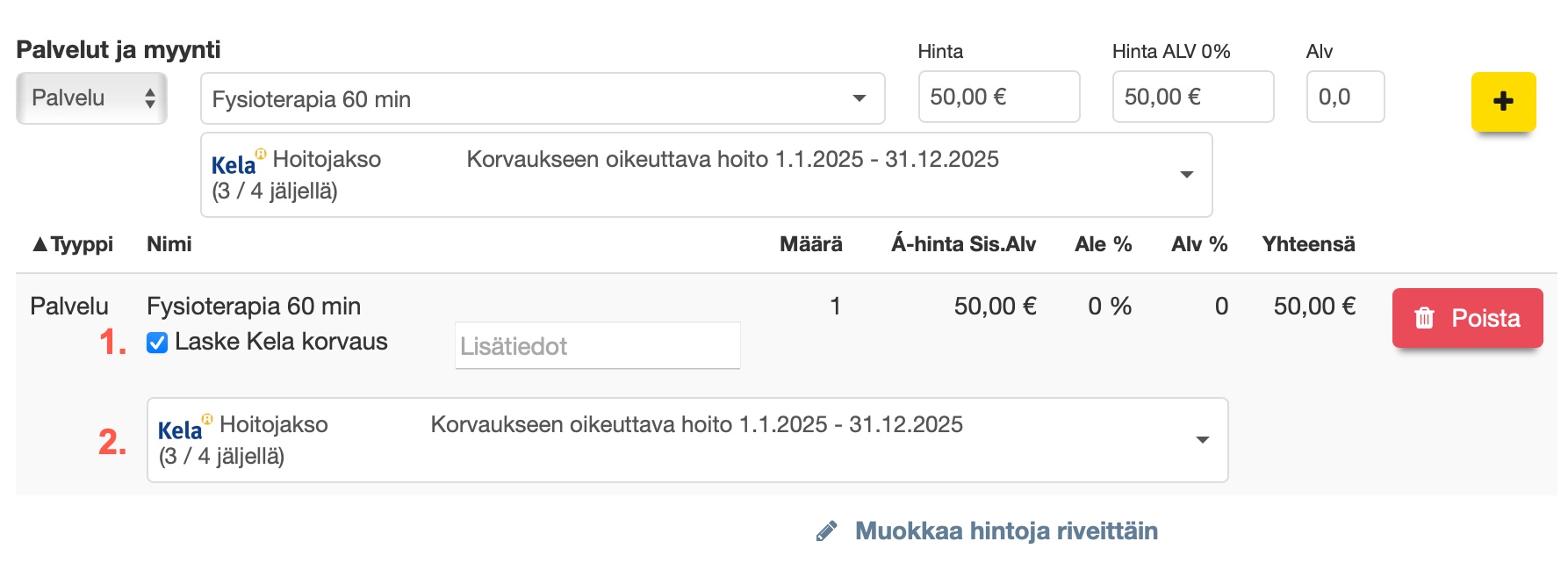1568x585 pixels.
Task: Open the lower Hoitojakso dropdown arrow
Action: point(1202,440)
